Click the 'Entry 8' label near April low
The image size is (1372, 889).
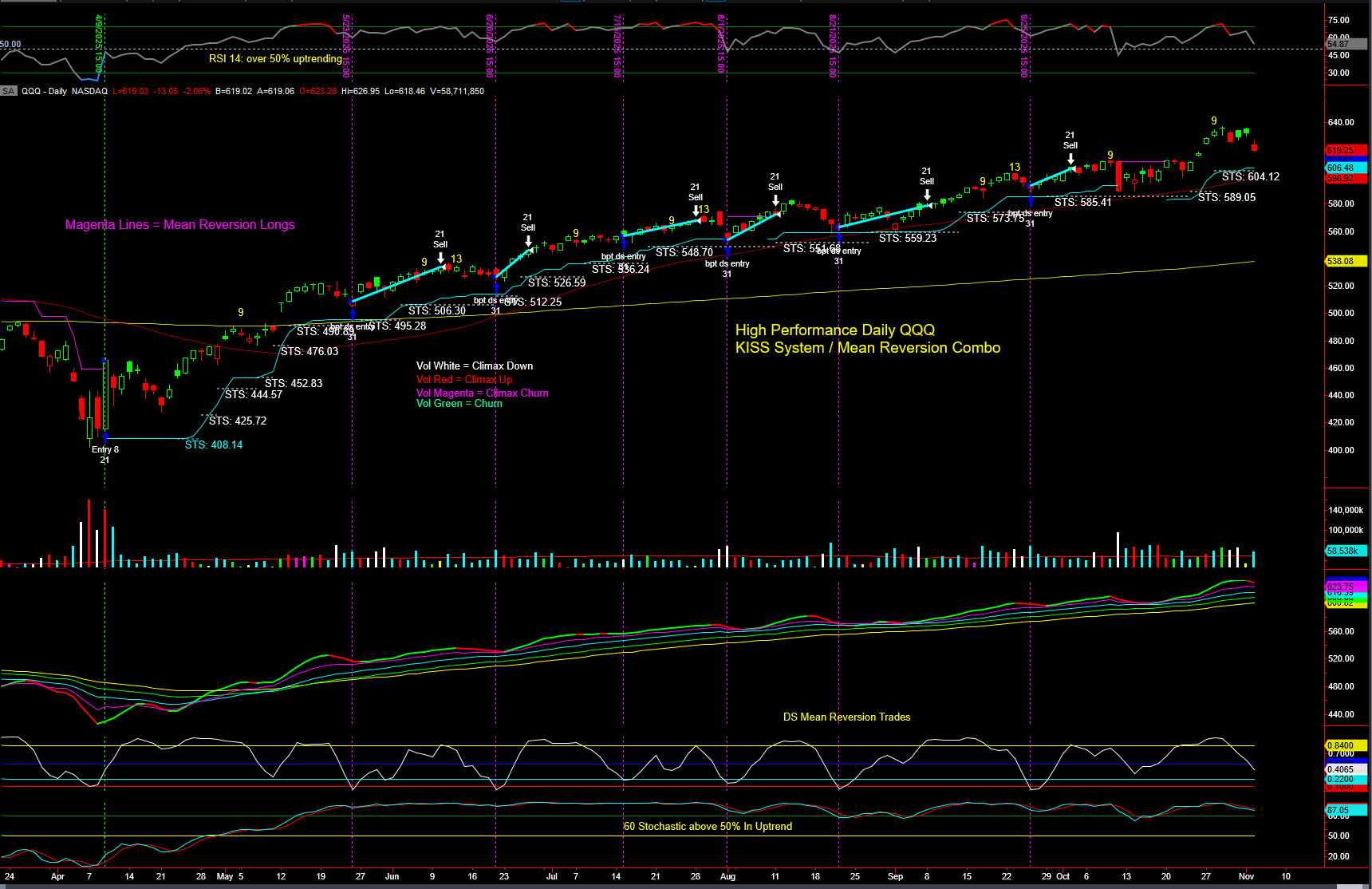coord(104,449)
